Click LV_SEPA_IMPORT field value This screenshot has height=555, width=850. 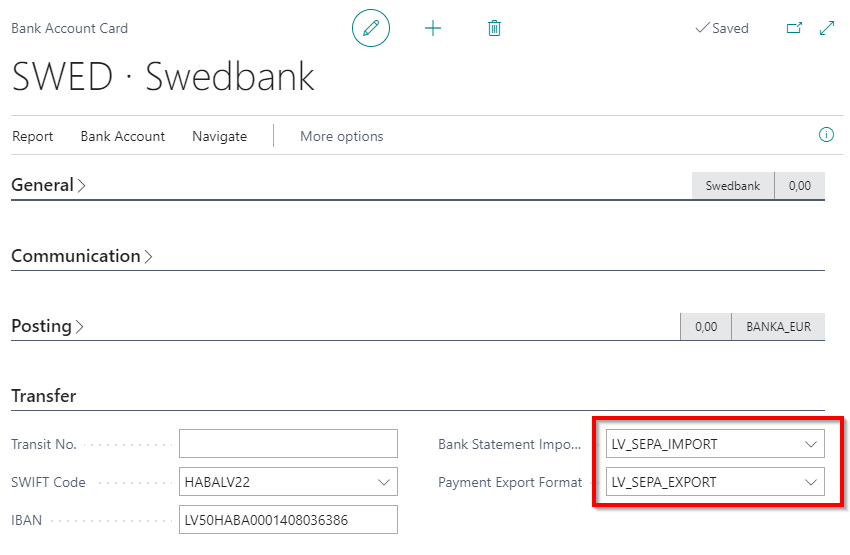tap(665, 444)
